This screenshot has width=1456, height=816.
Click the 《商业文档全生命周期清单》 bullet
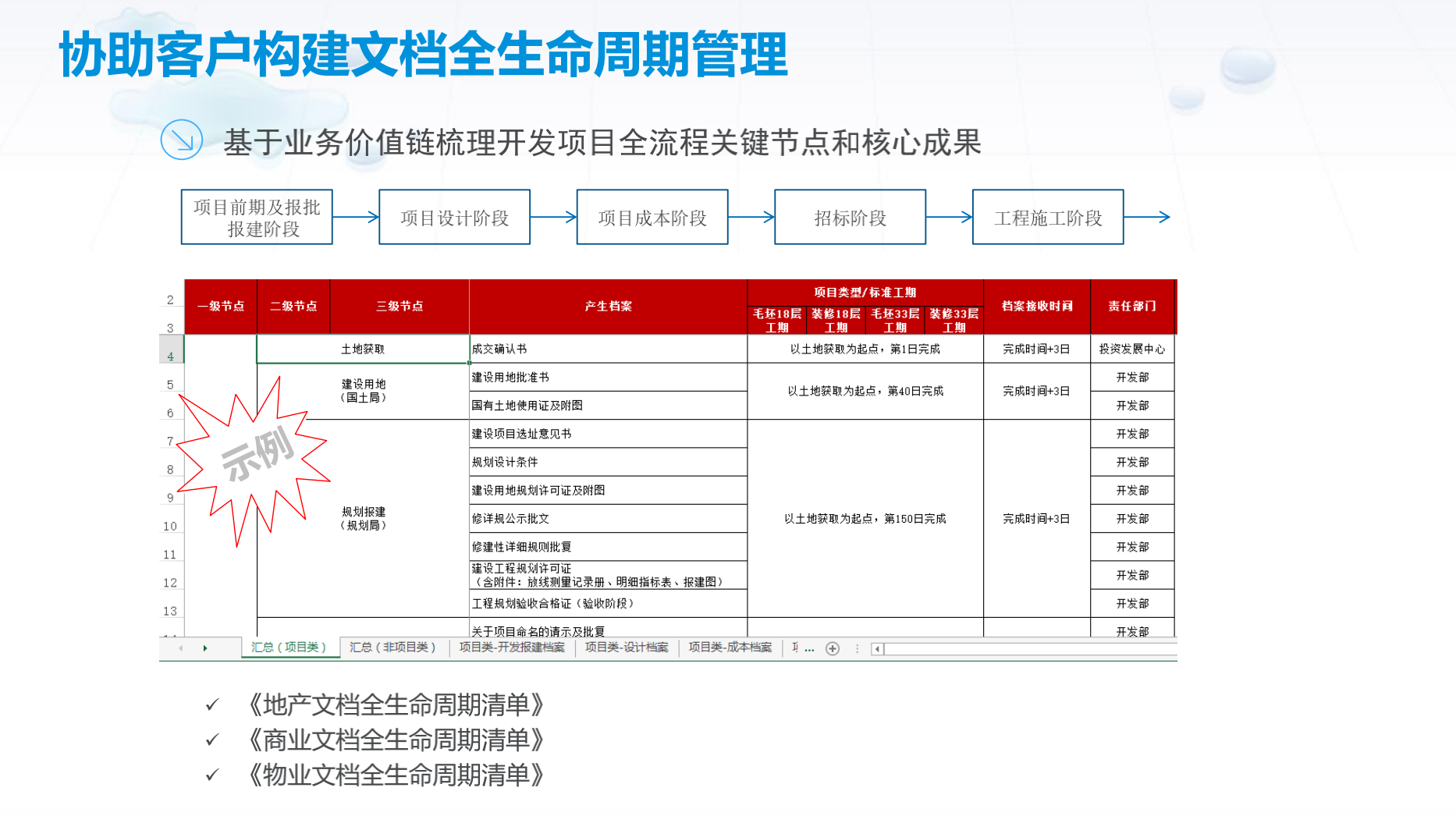click(x=396, y=740)
